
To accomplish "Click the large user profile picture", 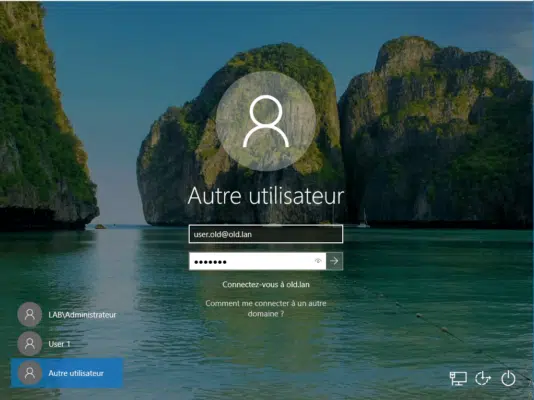I will pos(266,121).
